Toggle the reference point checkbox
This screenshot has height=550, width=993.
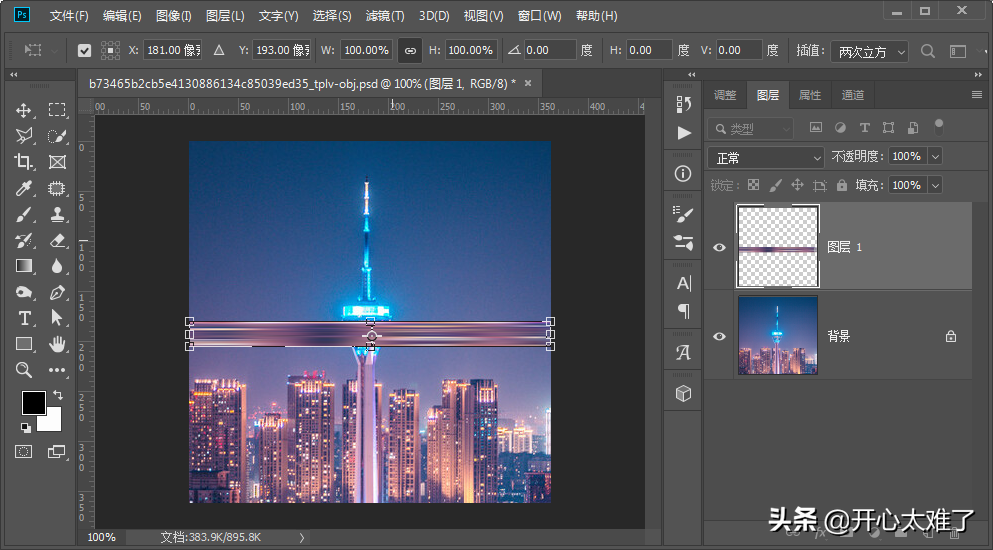point(84,50)
